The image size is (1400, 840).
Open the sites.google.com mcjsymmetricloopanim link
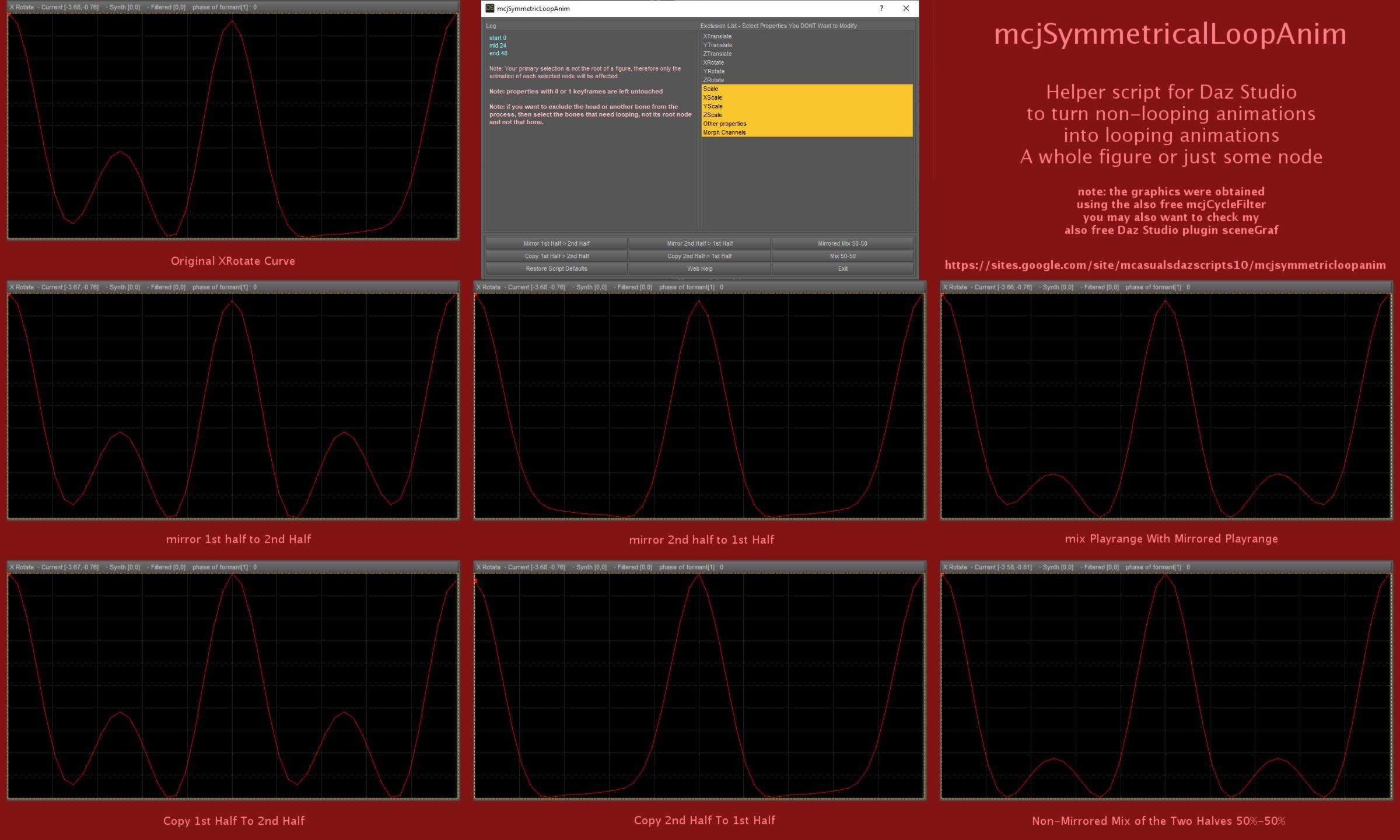pyautogui.click(x=1165, y=265)
